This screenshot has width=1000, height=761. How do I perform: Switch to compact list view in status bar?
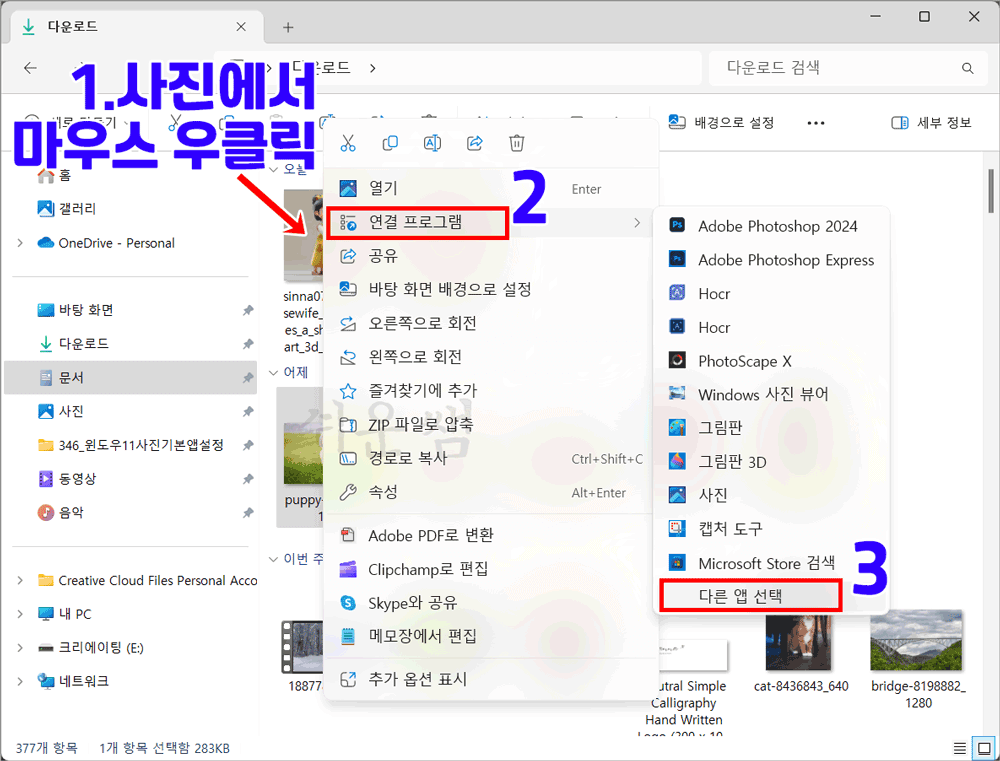tap(959, 747)
